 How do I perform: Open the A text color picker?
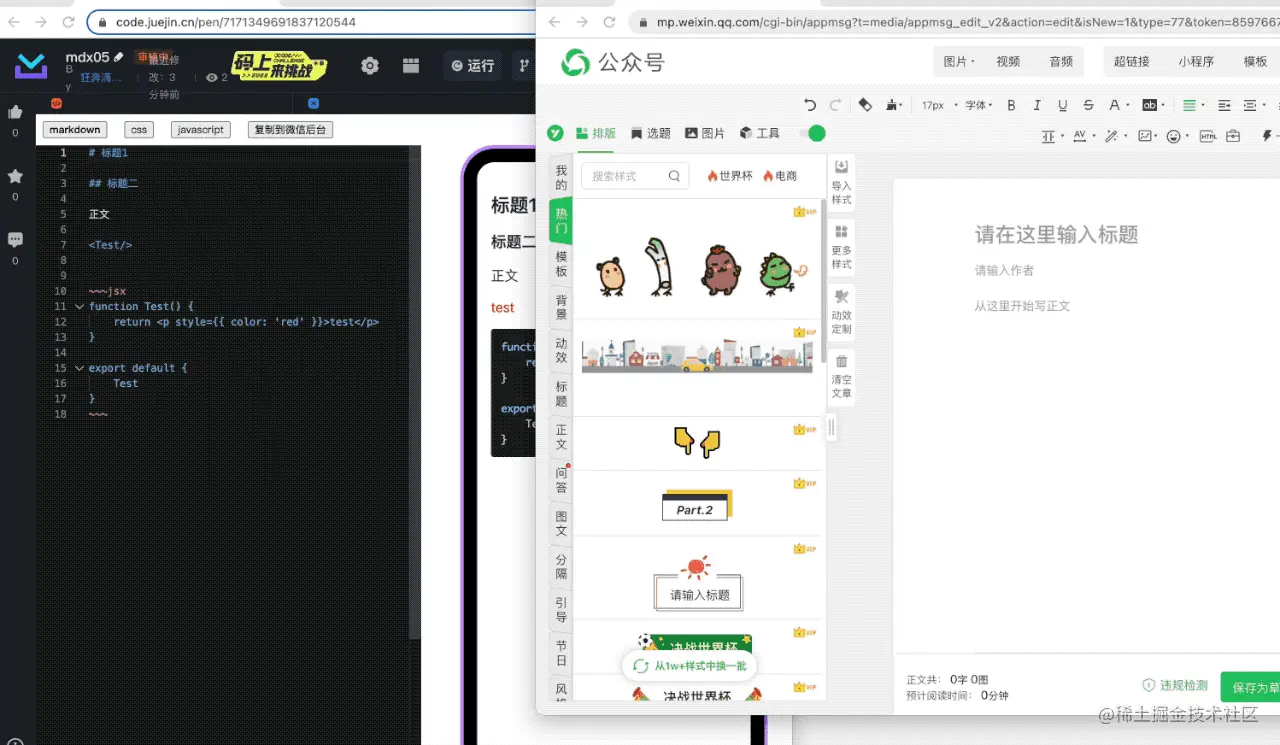tap(1113, 105)
